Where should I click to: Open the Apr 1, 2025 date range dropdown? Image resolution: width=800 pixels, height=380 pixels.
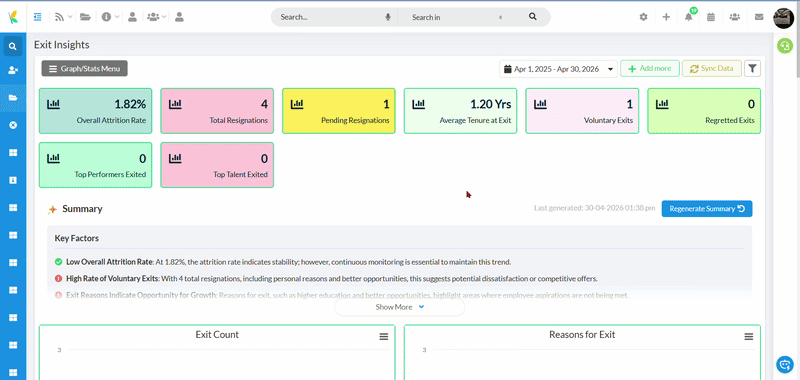(x=558, y=69)
